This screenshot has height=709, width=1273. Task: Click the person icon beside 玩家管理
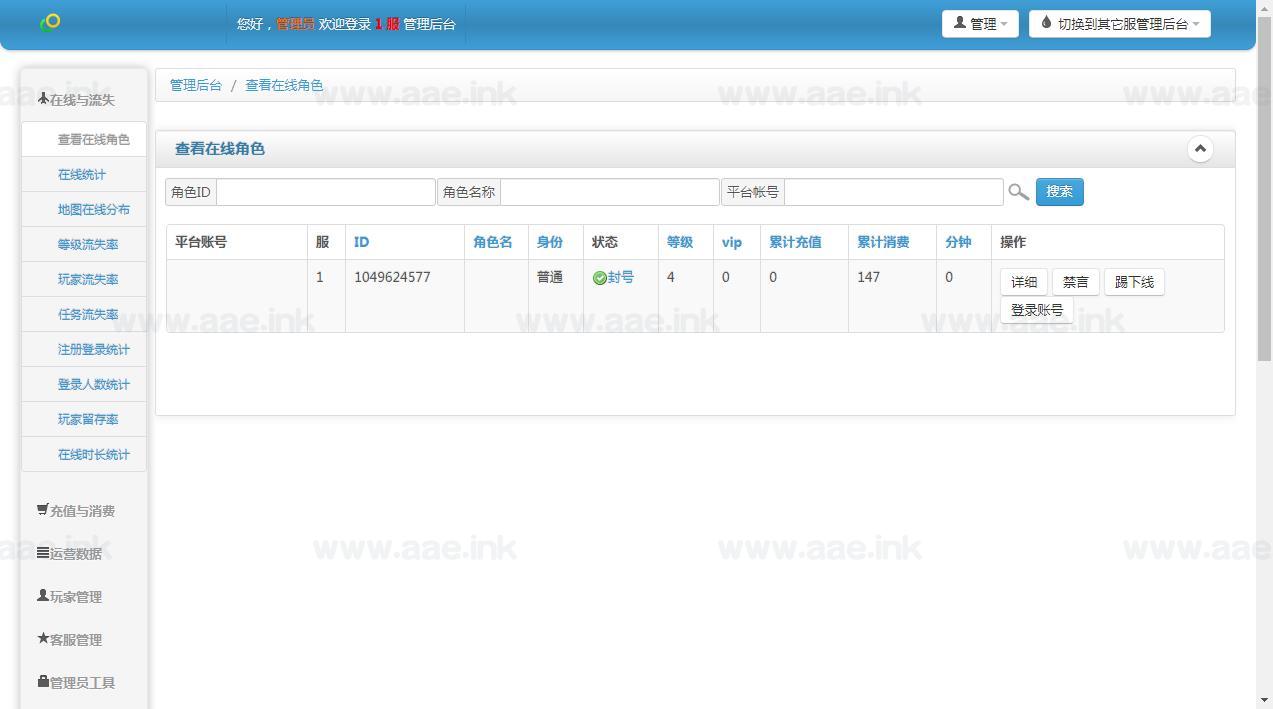point(41,595)
